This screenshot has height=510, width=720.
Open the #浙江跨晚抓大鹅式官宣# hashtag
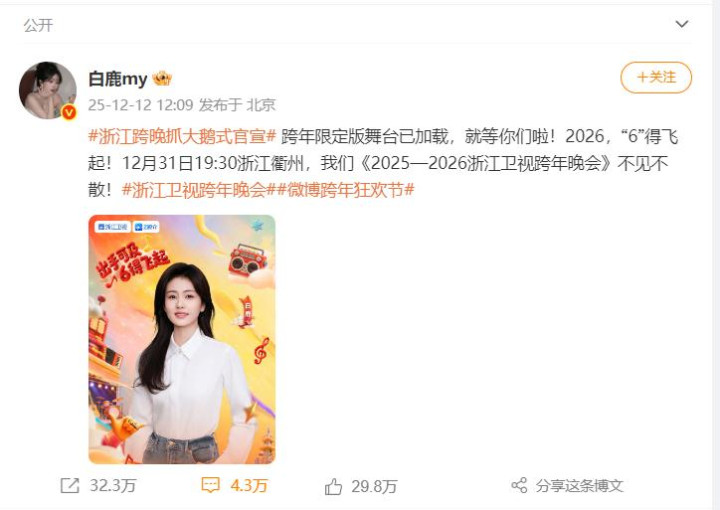(182, 136)
